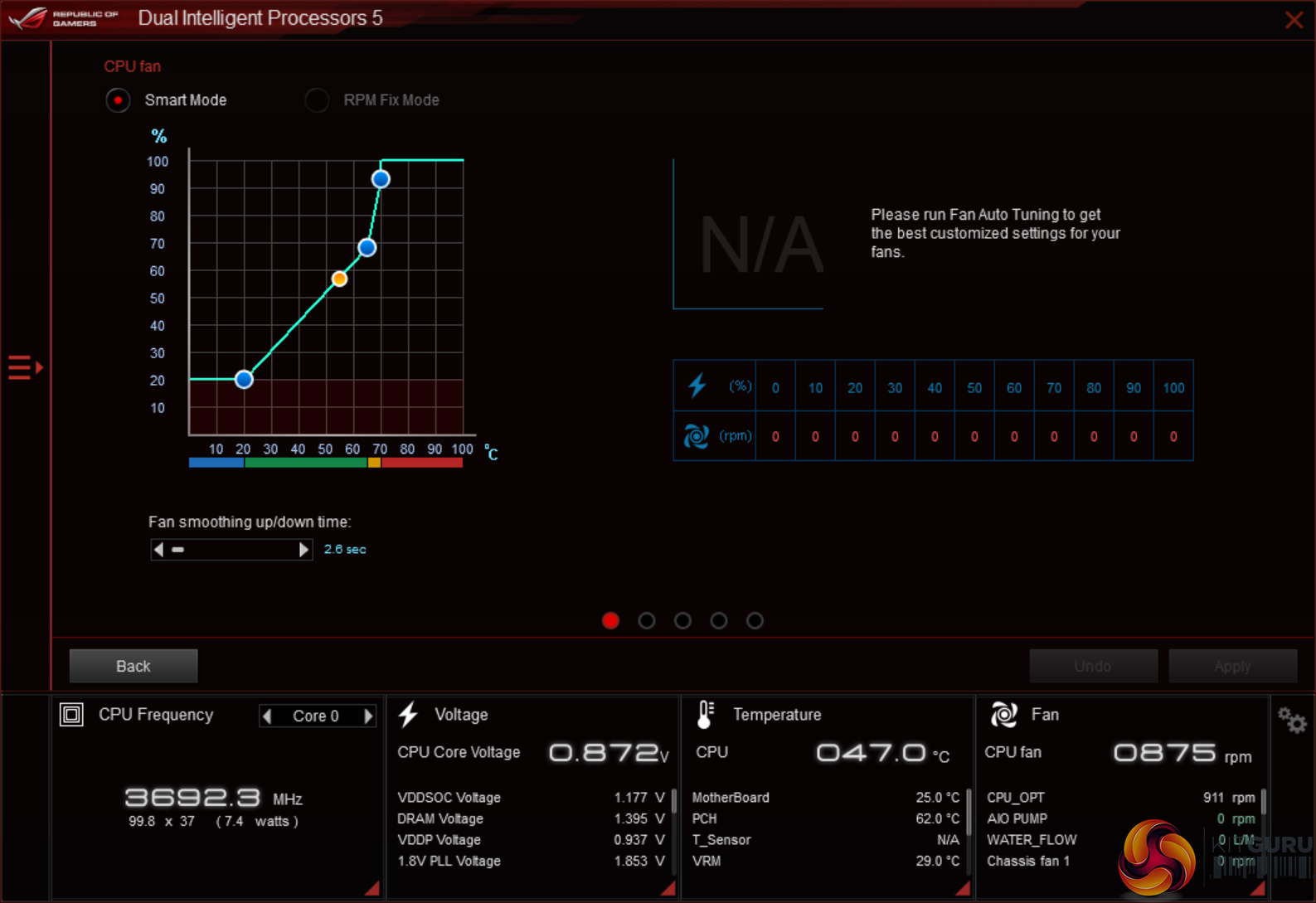Click the Temperature thermometer icon
The image size is (1316, 903).
(x=705, y=715)
